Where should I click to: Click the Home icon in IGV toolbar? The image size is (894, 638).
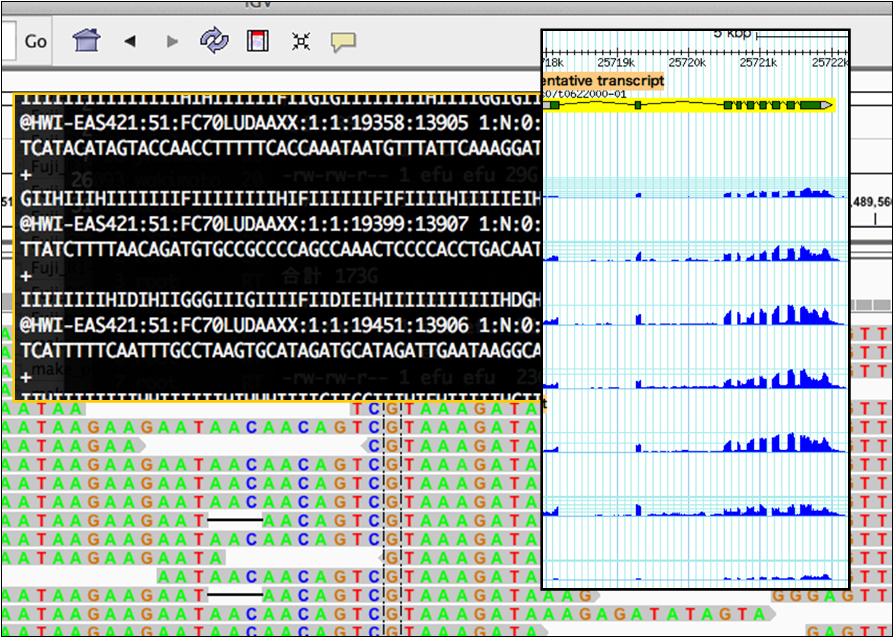point(87,41)
